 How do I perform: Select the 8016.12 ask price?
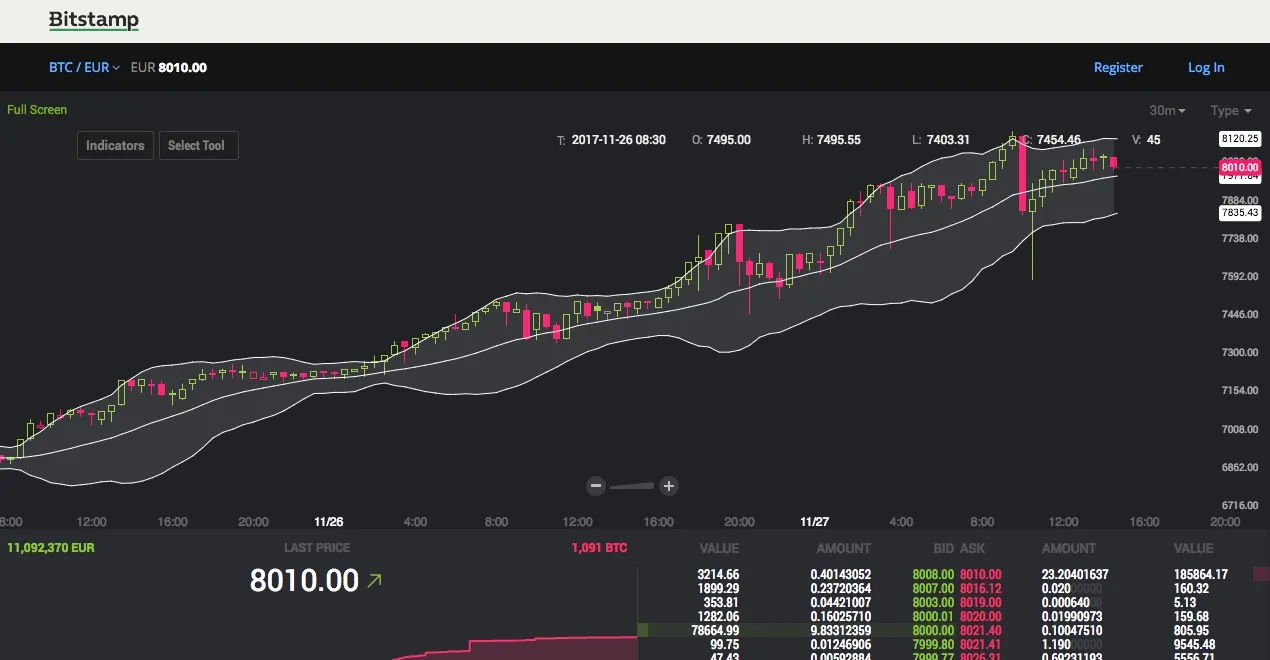[x=980, y=589]
